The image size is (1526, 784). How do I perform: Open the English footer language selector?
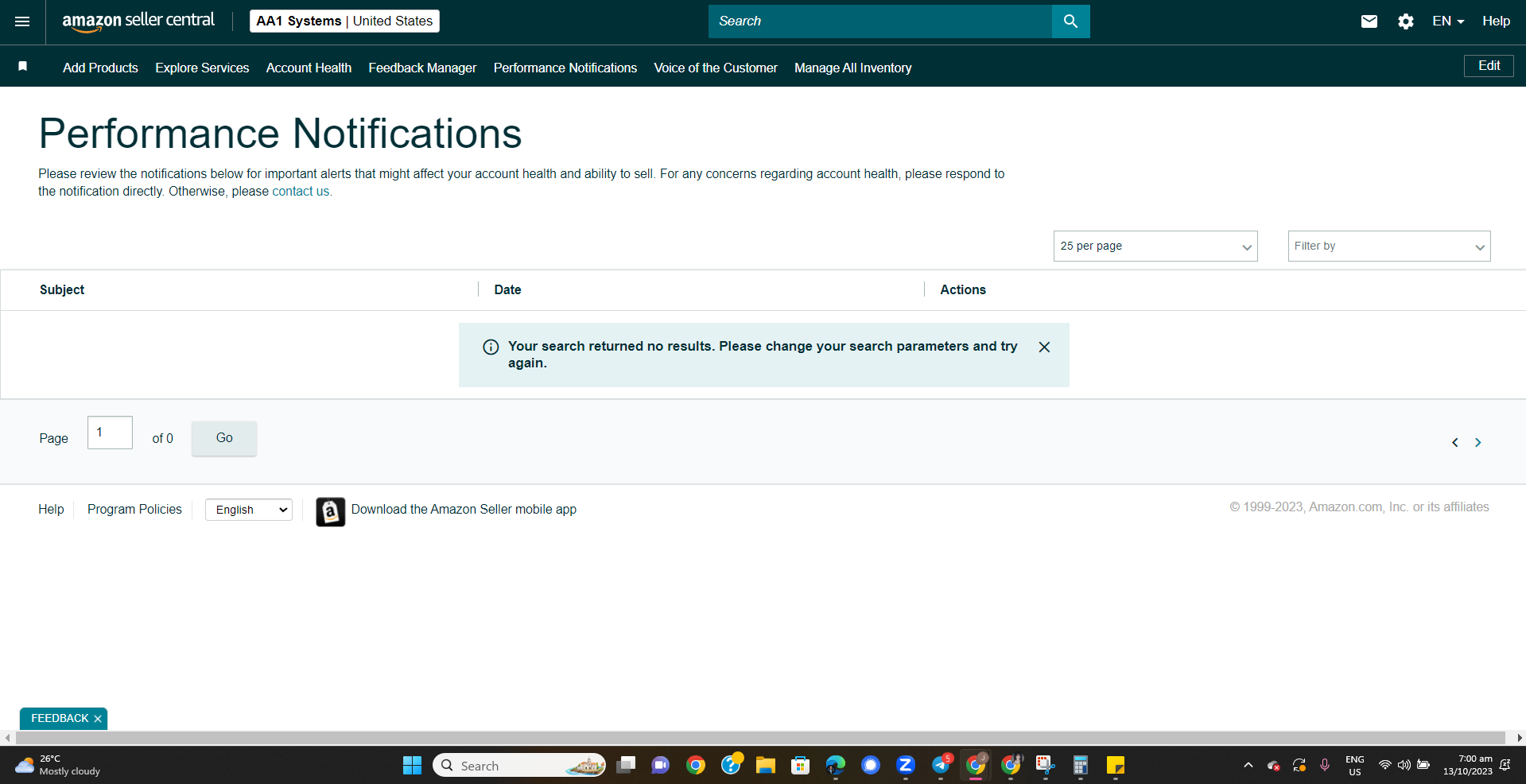(249, 510)
